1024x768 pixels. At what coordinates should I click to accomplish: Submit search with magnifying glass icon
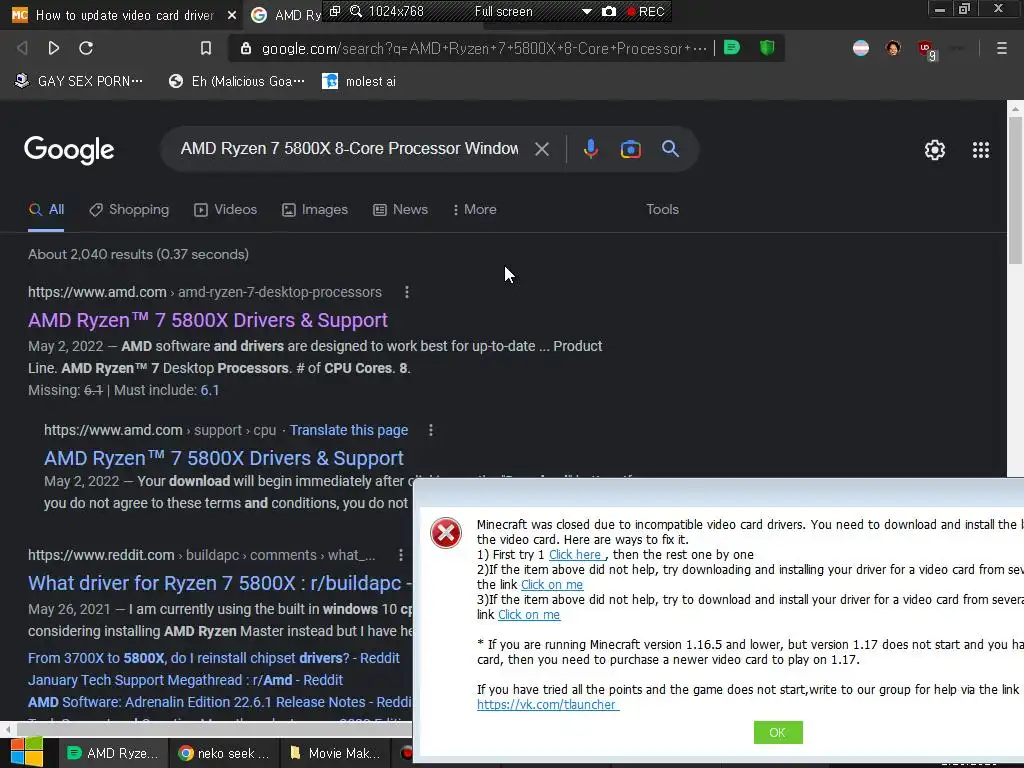(x=670, y=148)
